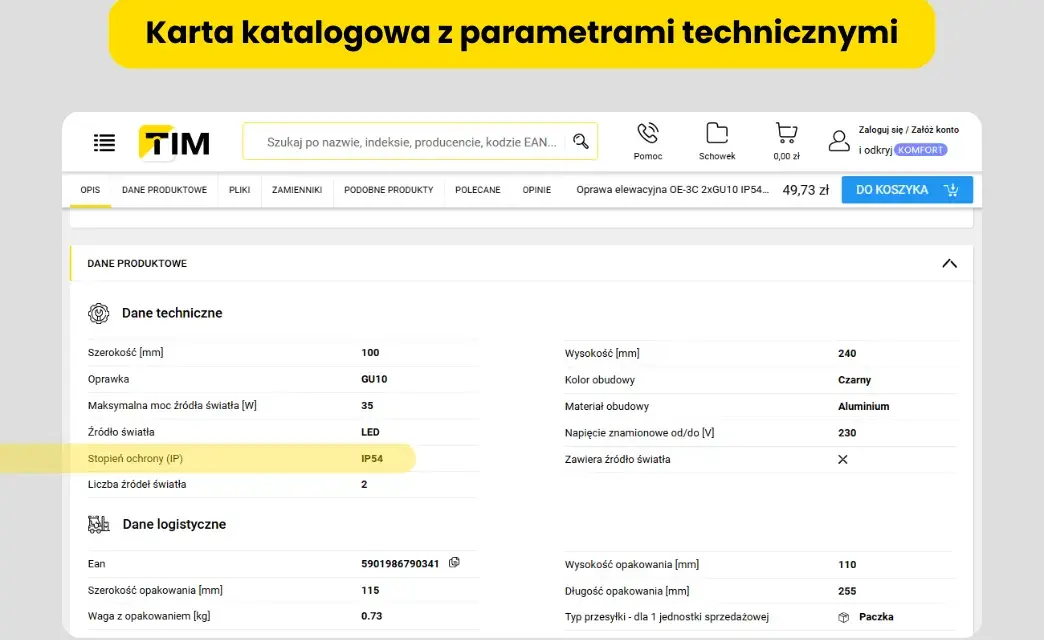Open the shopping cart icon
The width and height of the screenshot is (1044, 640).
coord(786,133)
